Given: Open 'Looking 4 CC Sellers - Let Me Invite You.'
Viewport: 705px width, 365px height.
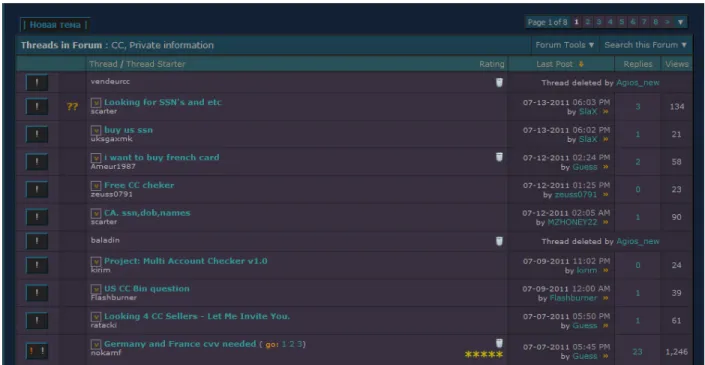Looking at the screenshot, I should pyautogui.click(x=197, y=316).
